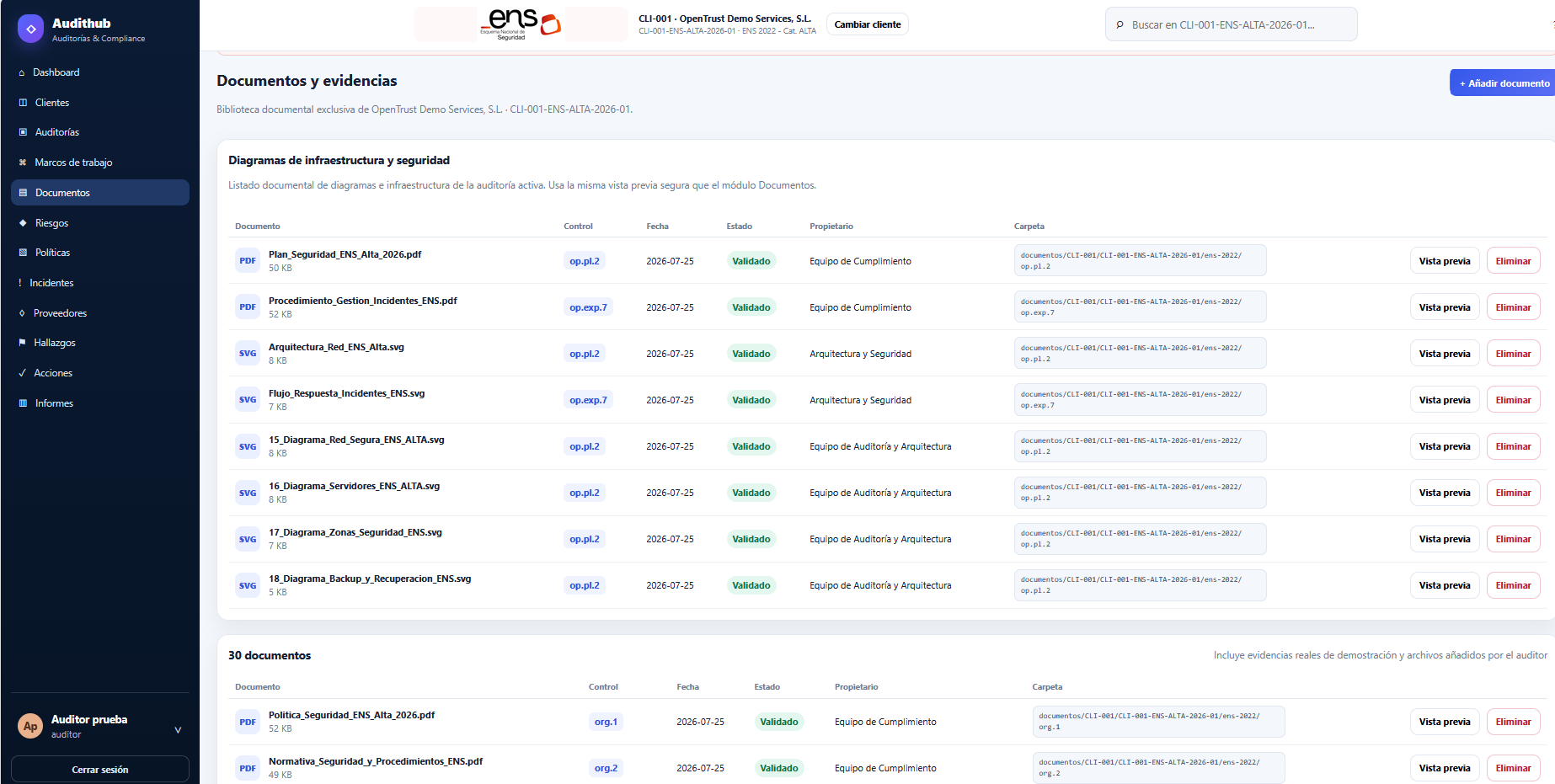This screenshot has height=784, width=1555.
Task: Click the op.exp.7 control tag for Procedimiento_Gestion_Incidentes
Action: (588, 307)
